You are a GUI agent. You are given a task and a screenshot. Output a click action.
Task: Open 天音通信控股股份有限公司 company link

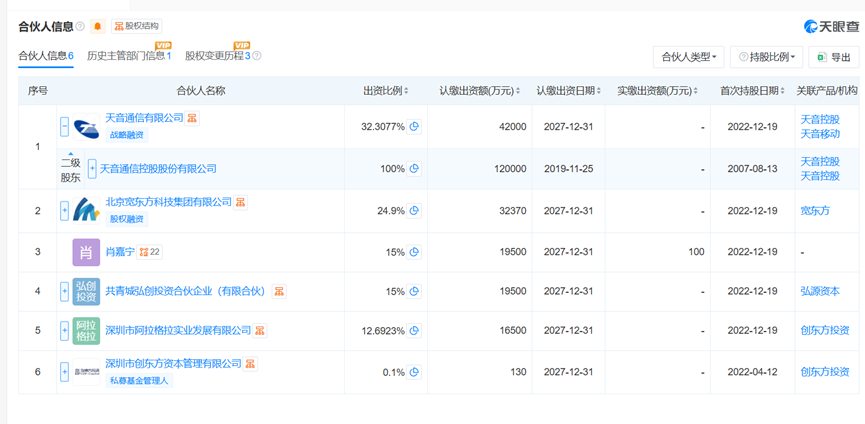(158, 169)
